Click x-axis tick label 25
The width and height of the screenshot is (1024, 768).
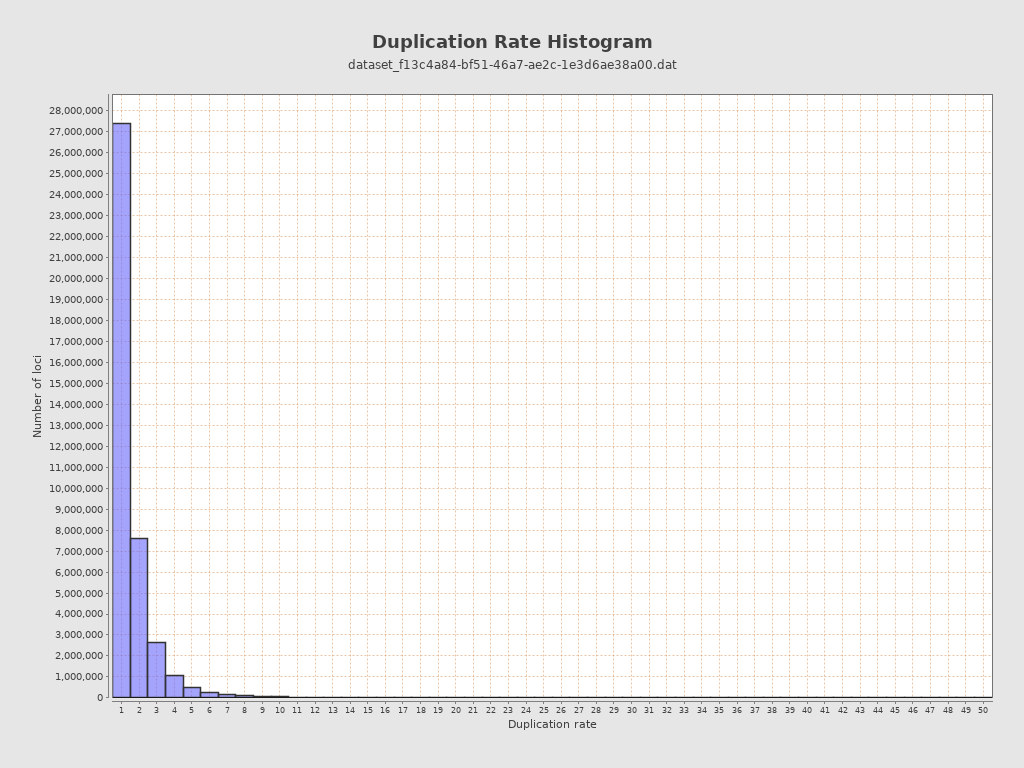point(543,710)
